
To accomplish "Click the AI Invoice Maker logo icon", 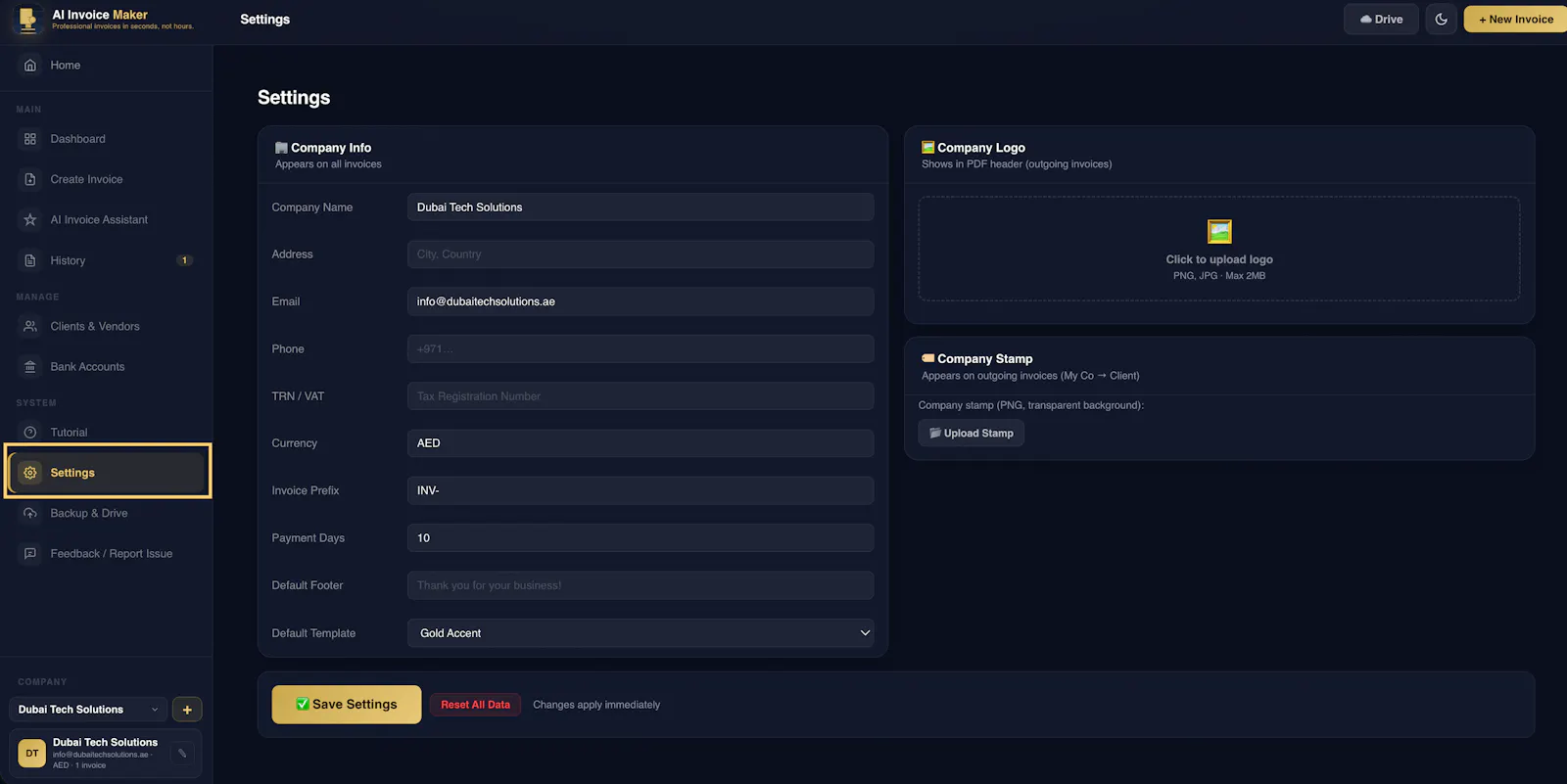I will coord(27,19).
